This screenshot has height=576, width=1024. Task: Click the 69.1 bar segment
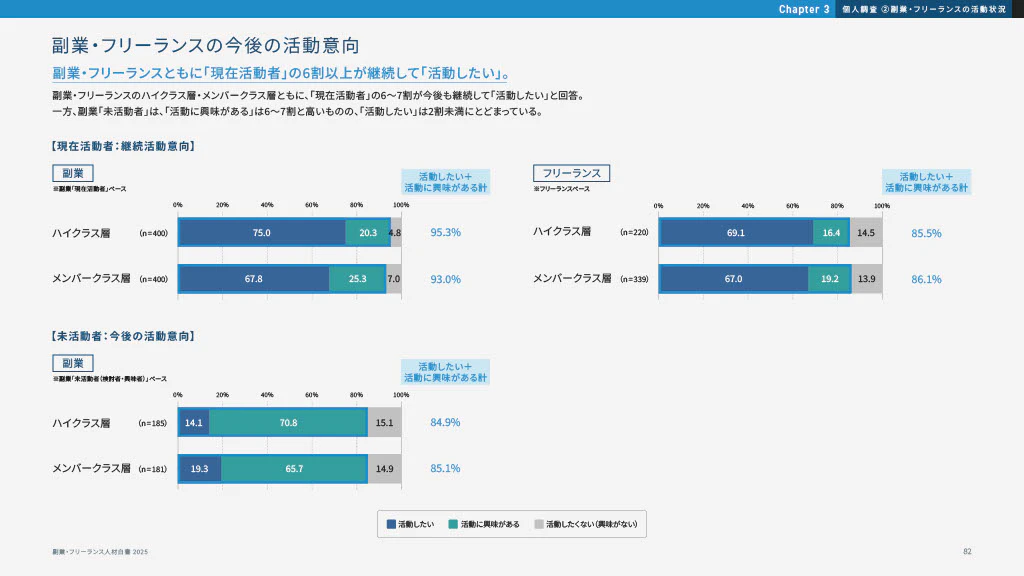pyautogui.click(x=736, y=232)
